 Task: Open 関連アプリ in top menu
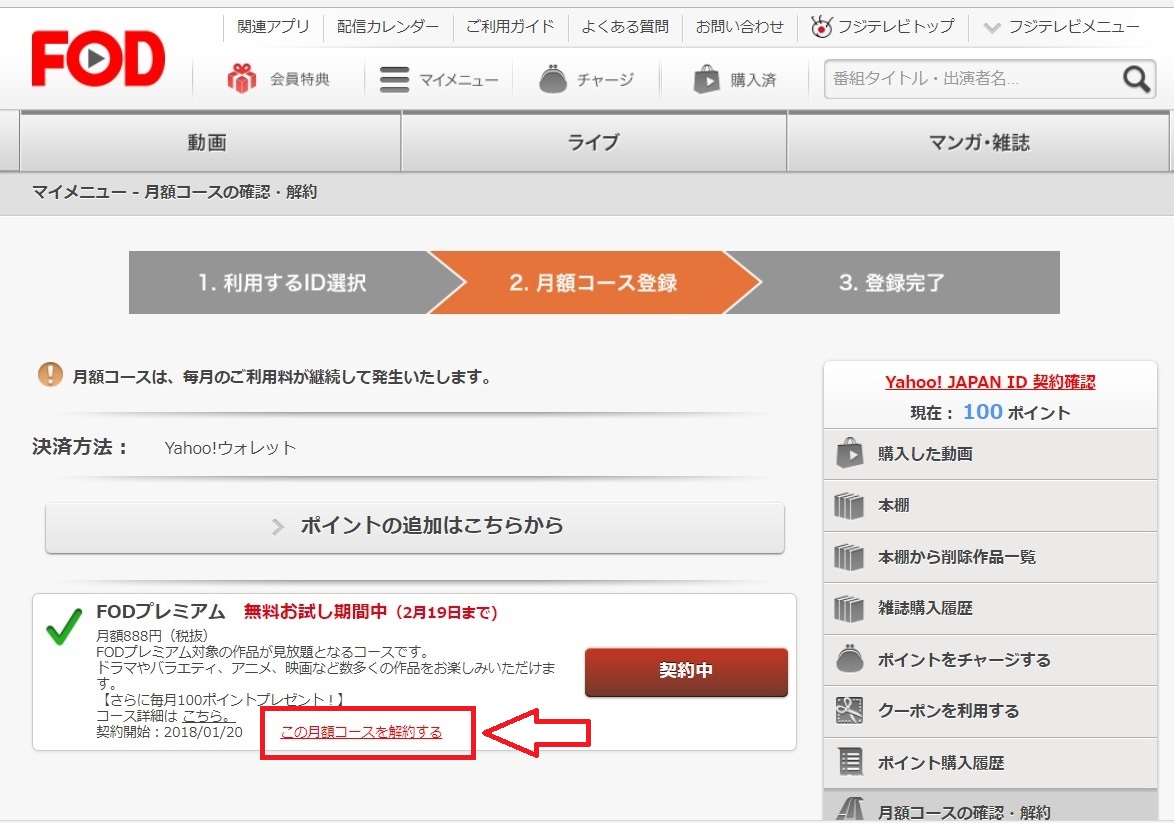(x=273, y=27)
